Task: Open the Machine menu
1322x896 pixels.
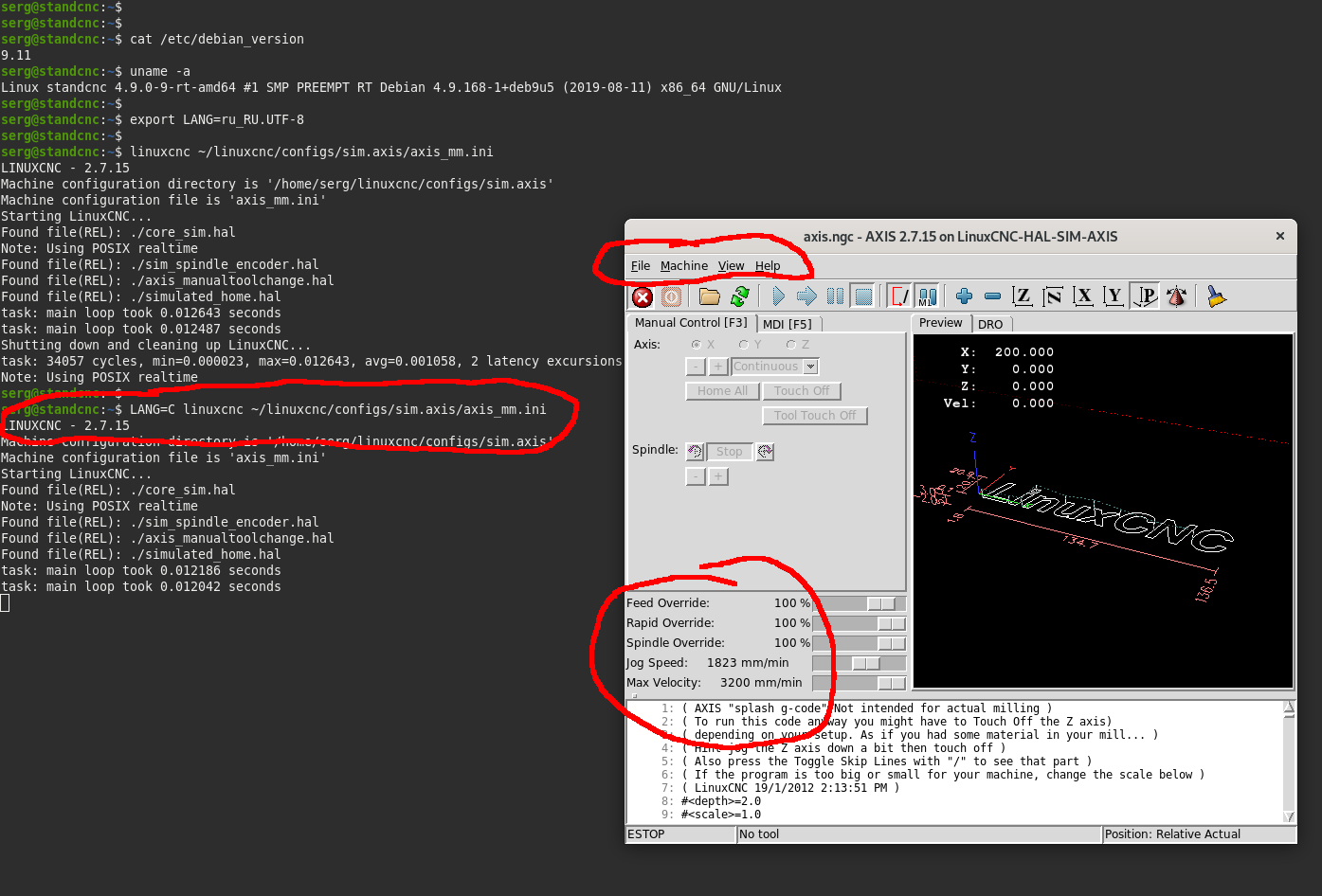Action: (684, 266)
